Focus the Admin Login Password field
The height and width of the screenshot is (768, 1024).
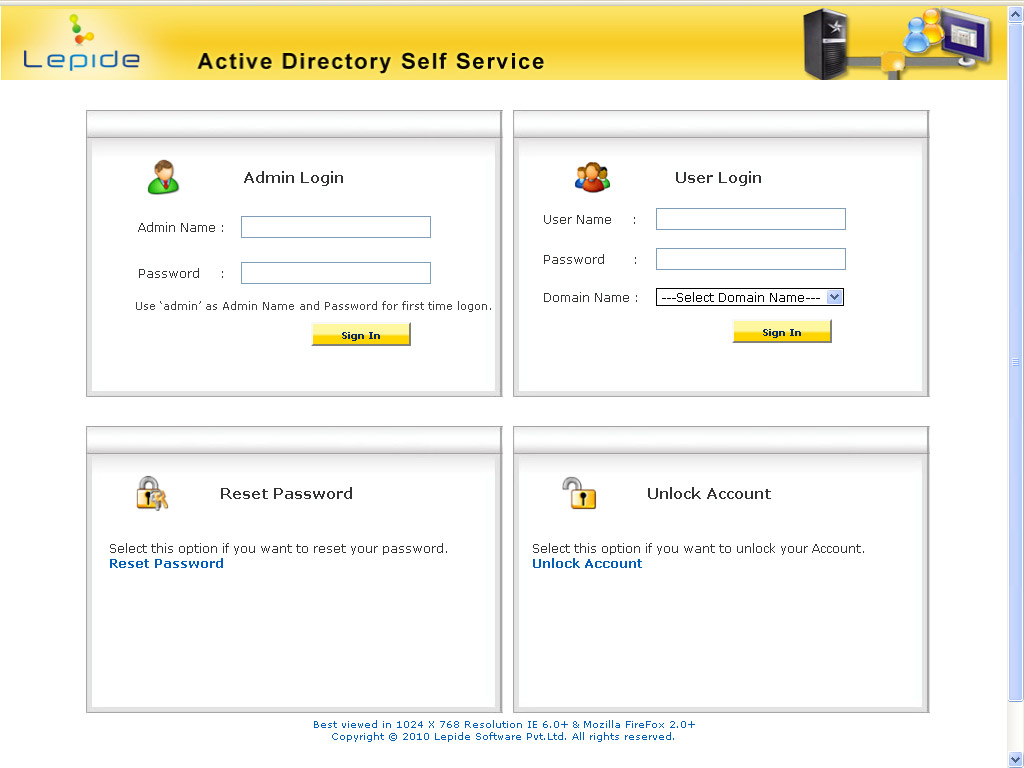click(336, 273)
